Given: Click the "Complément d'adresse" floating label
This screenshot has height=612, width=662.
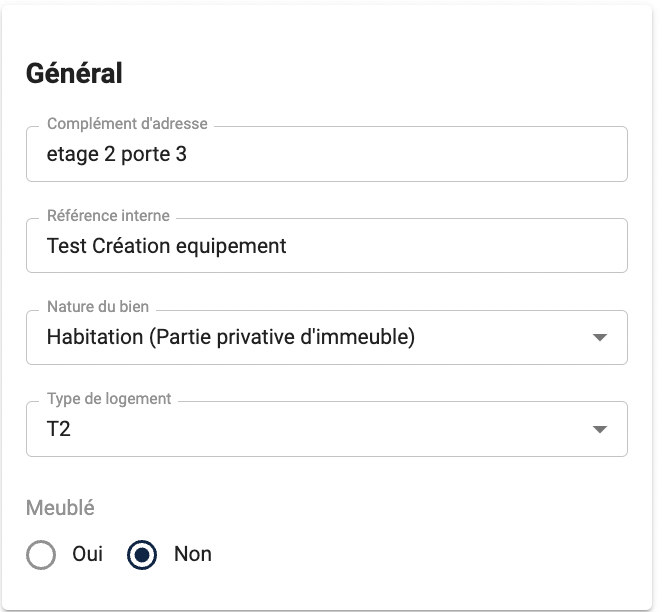Looking at the screenshot, I should (127, 124).
